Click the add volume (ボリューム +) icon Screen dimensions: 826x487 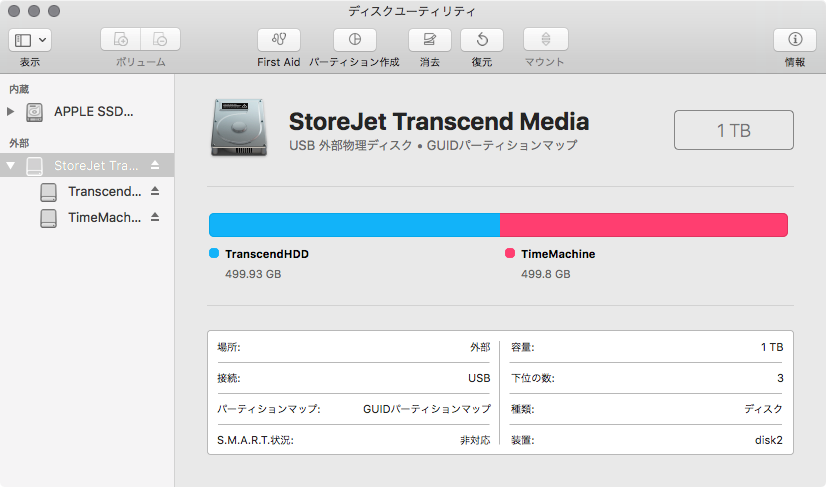121,40
